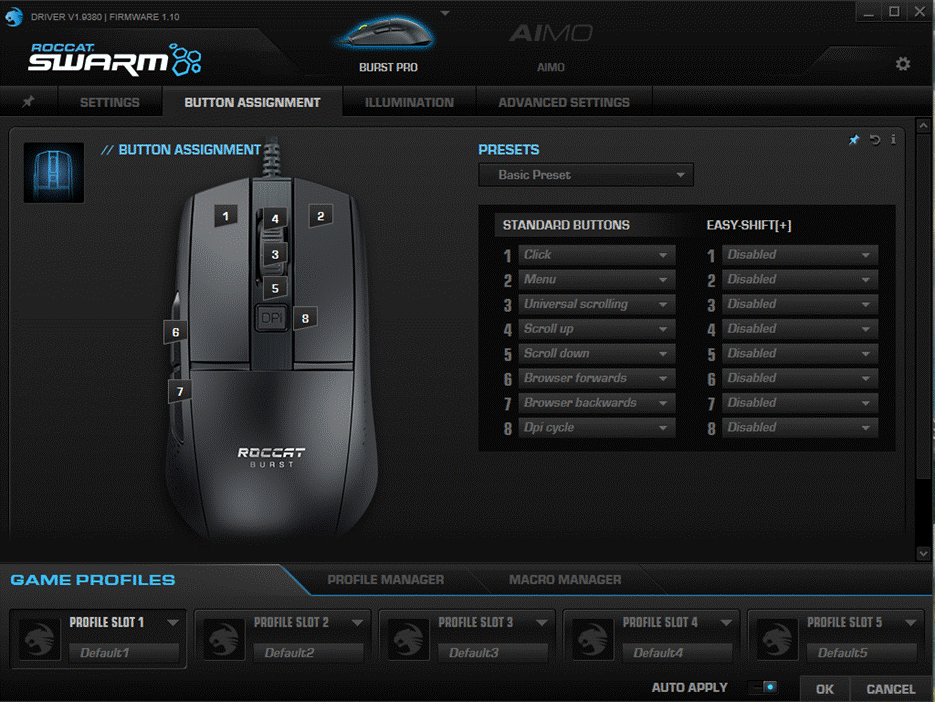The height and width of the screenshot is (702, 935).
Task: Expand the Profile Slot 5 arrow
Action: (x=911, y=623)
